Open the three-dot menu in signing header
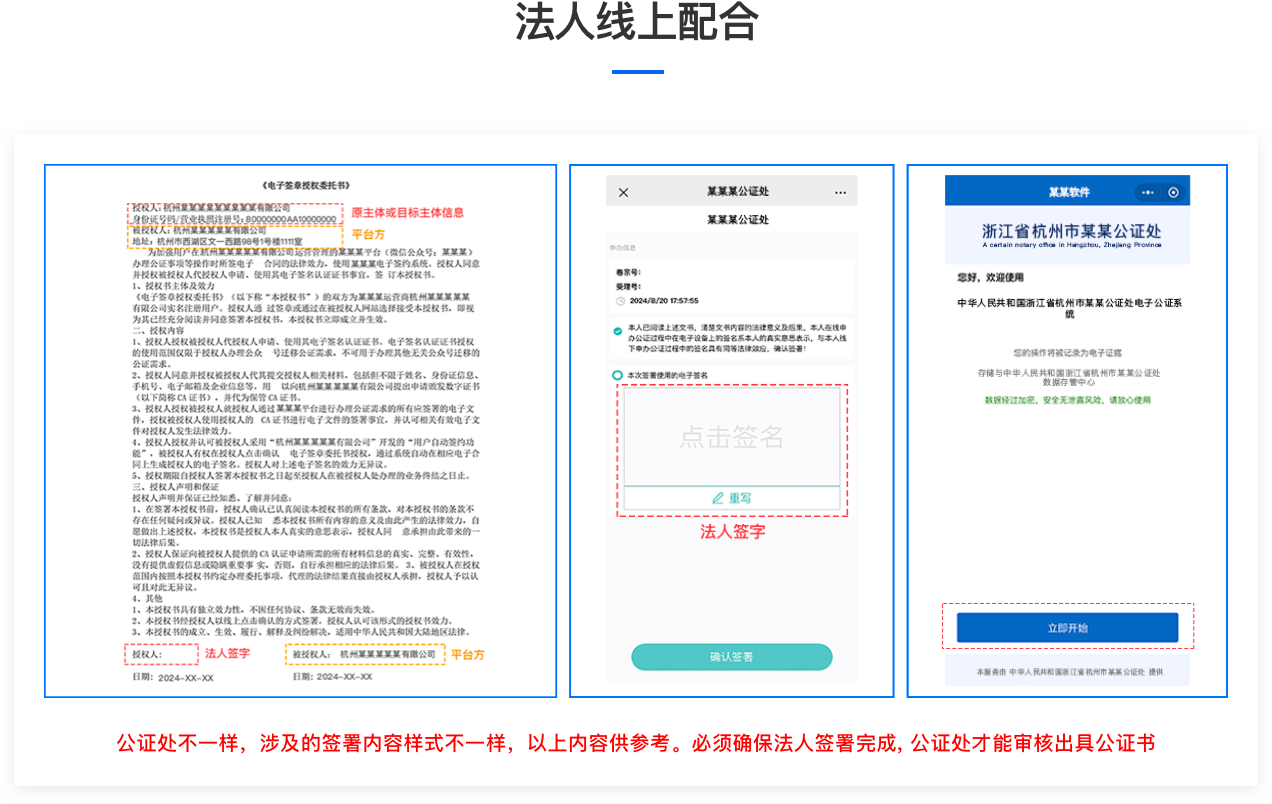Viewport: 1272px width, 804px height. [840, 192]
